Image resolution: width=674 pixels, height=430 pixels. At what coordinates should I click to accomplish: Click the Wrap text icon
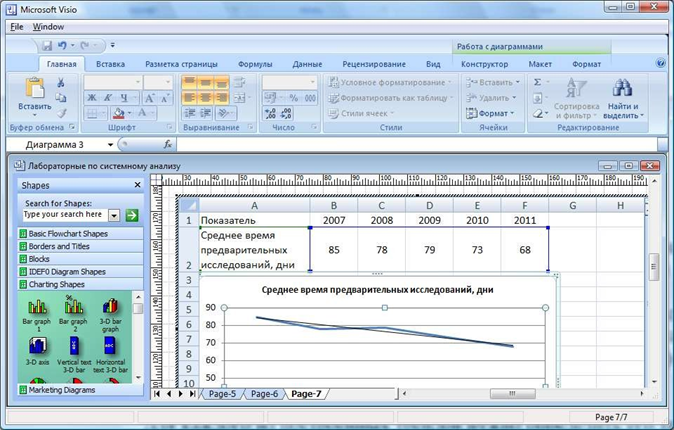pos(240,82)
